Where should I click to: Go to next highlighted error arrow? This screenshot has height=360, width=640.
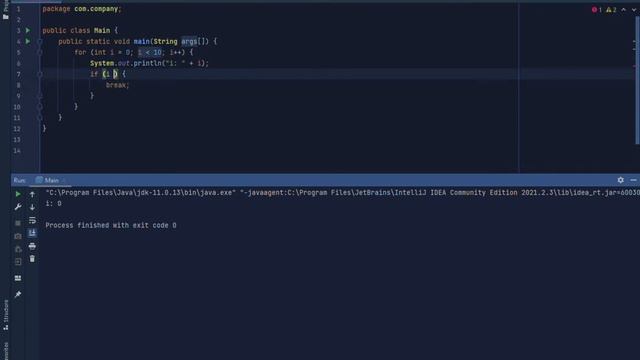pos(634,10)
